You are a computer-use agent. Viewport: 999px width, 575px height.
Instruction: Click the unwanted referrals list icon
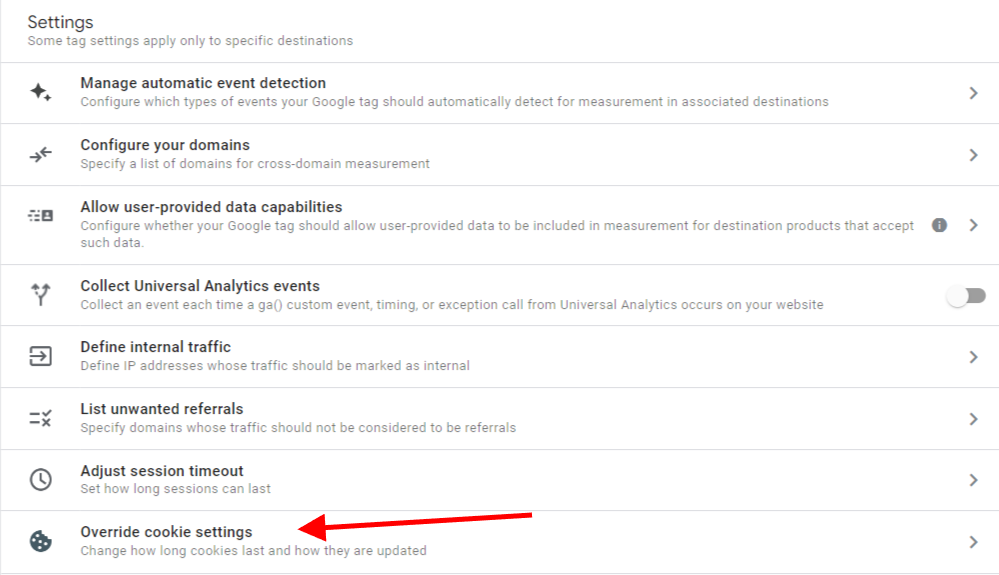(41, 418)
